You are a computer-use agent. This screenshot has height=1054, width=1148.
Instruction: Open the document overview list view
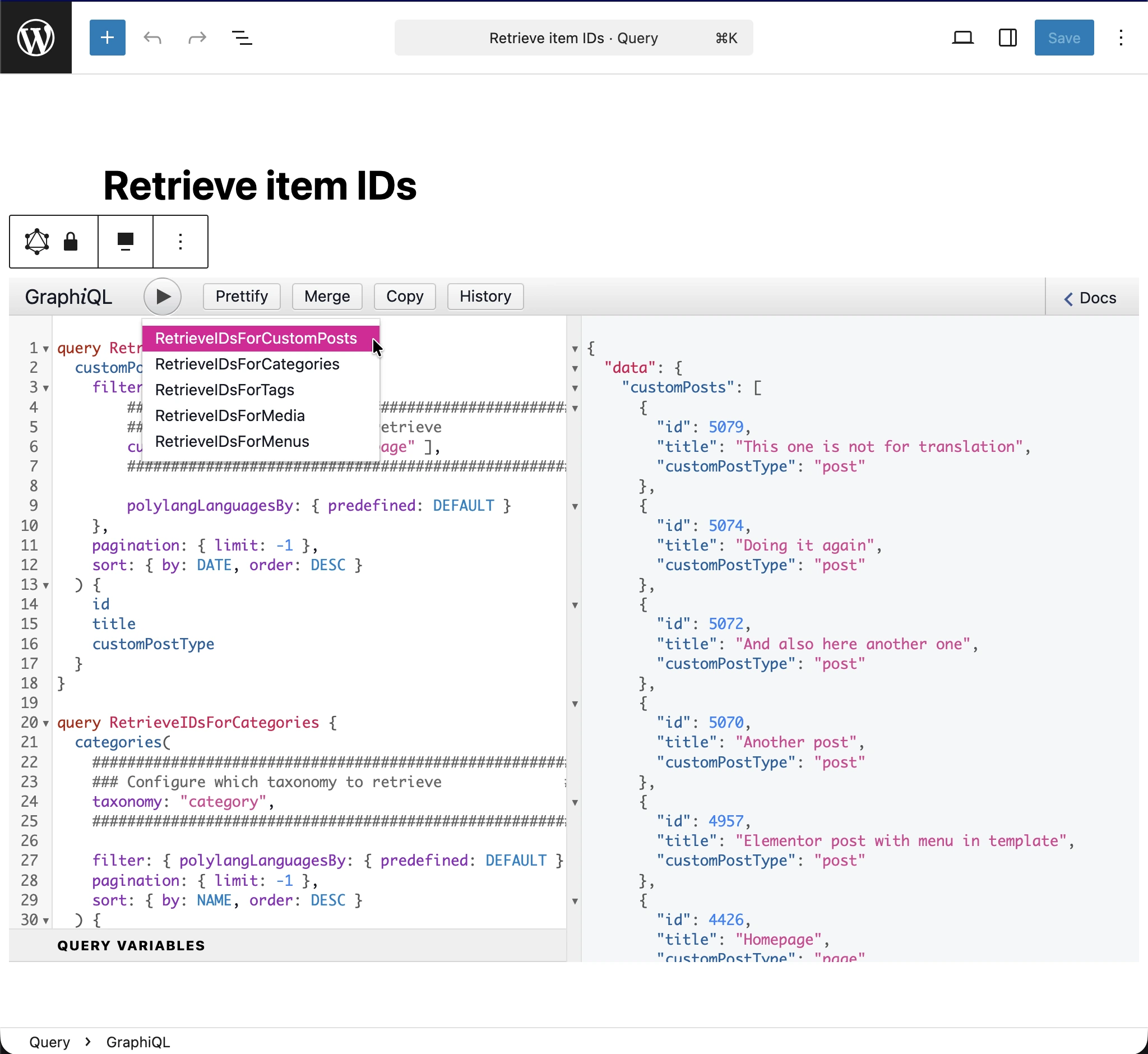click(x=242, y=38)
